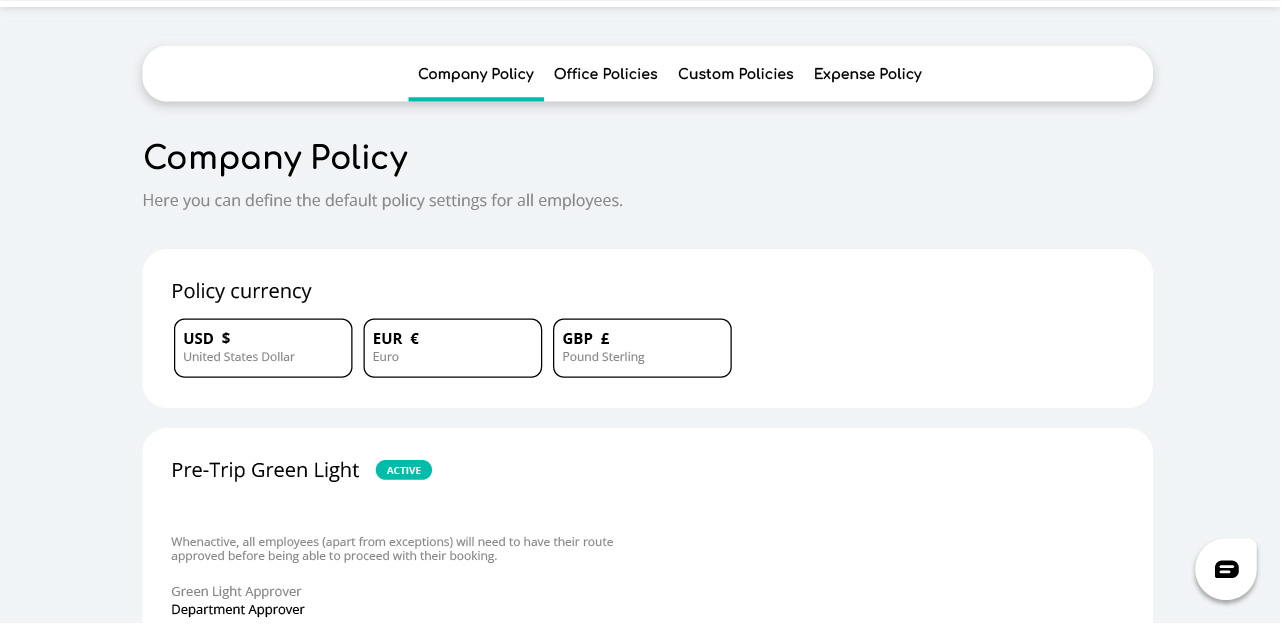
Task: Set GBP Pound Sterling as policy currency
Action: coord(641,347)
